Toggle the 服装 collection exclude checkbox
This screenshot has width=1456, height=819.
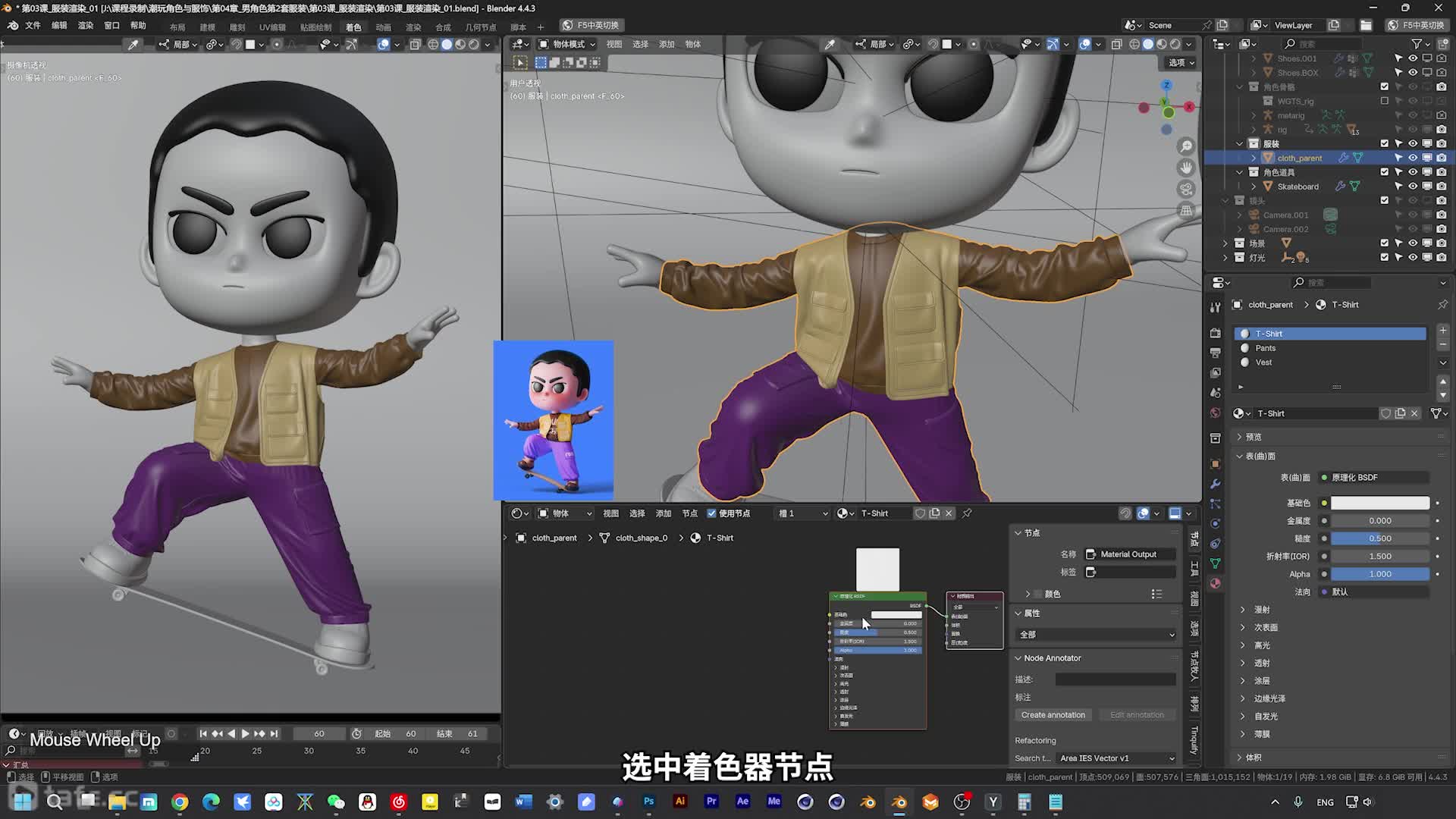(x=1385, y=143)
